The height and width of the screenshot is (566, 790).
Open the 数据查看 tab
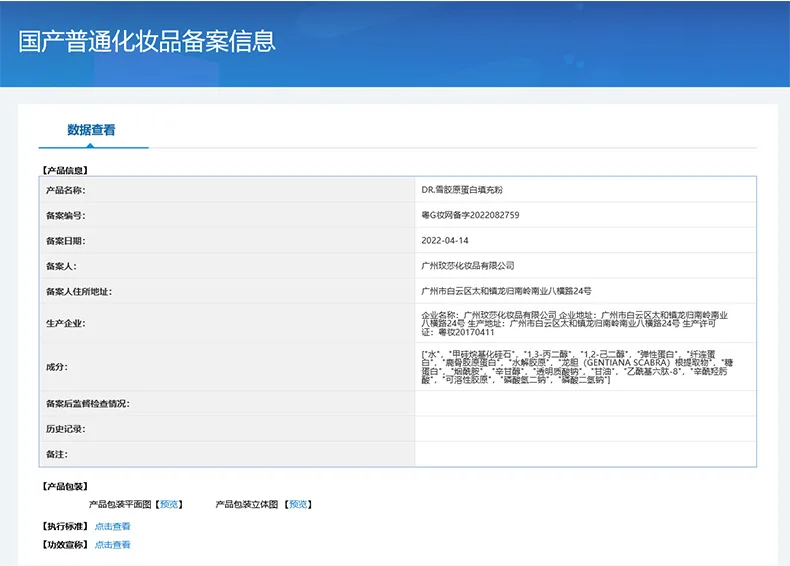point(91,130)
